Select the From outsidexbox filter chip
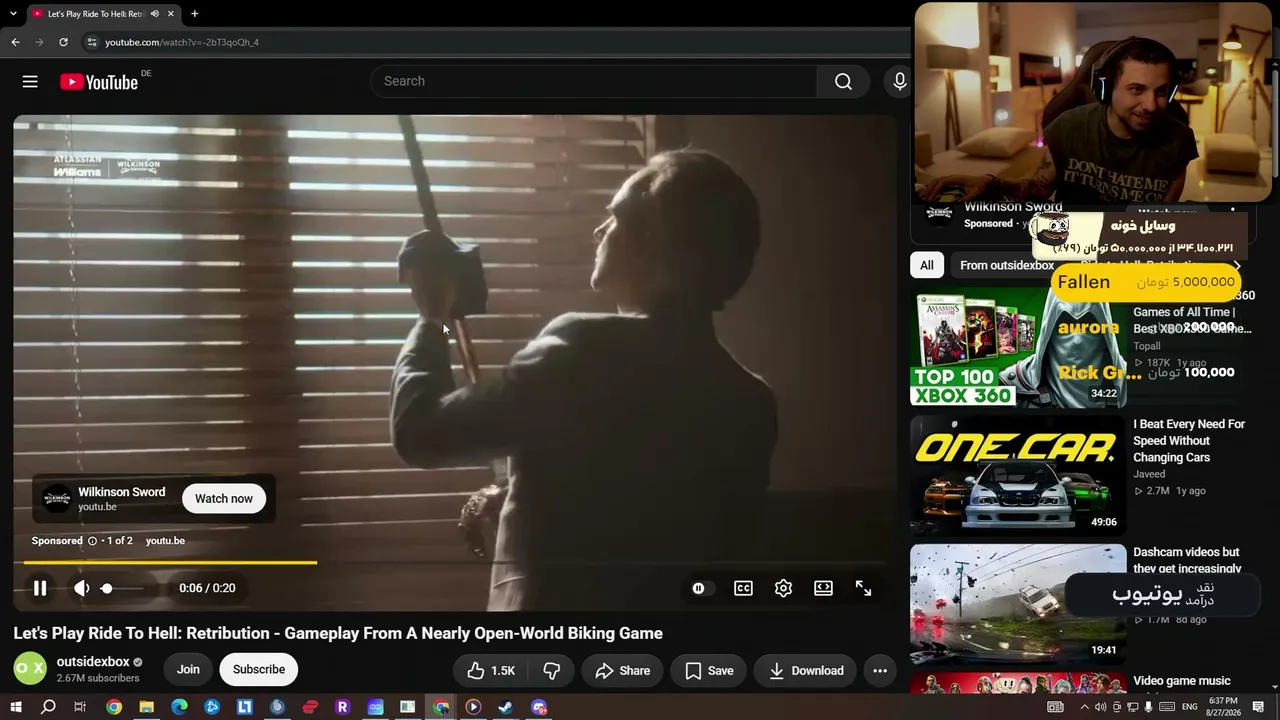Screen dimensions: 1280x720 [x=1007, y=265]
